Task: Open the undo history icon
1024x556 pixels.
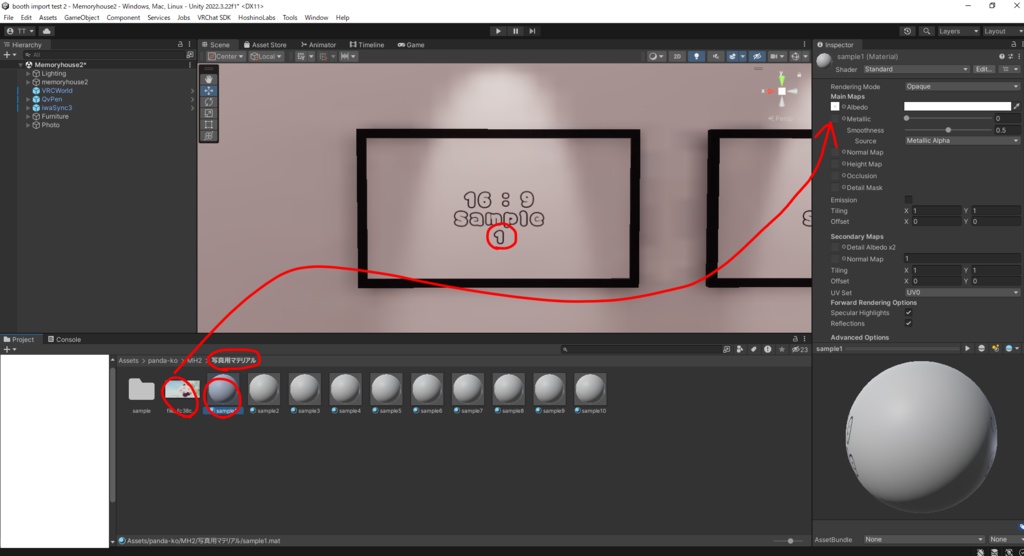Action: (907, 31)
